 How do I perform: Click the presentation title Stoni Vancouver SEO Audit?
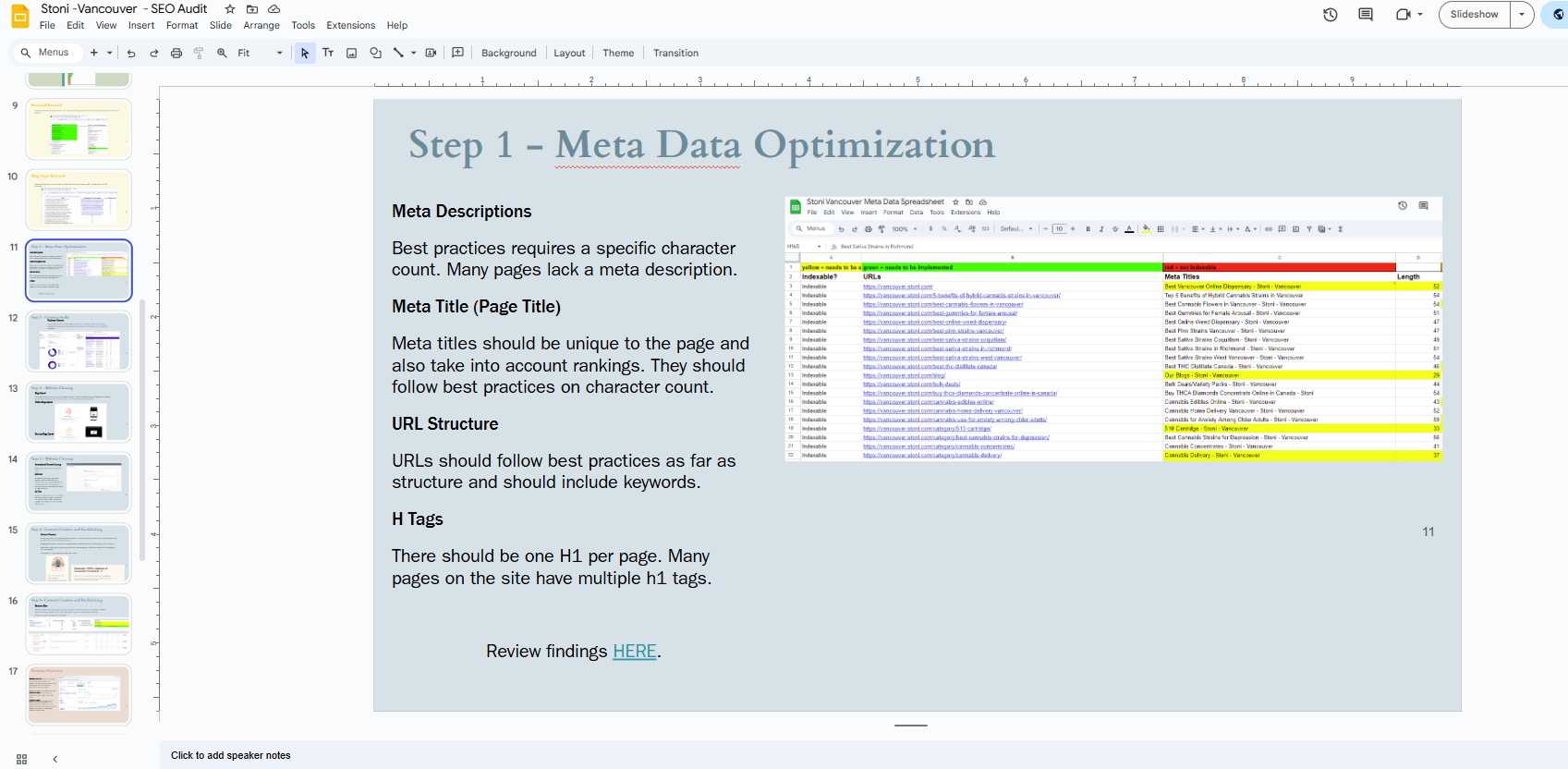pos(124,9)
